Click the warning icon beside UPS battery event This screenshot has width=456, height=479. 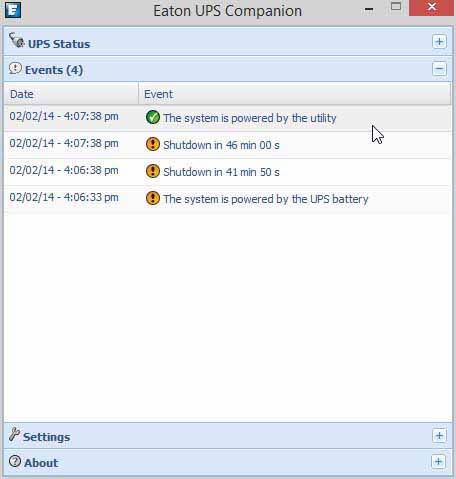click(153, 198)
